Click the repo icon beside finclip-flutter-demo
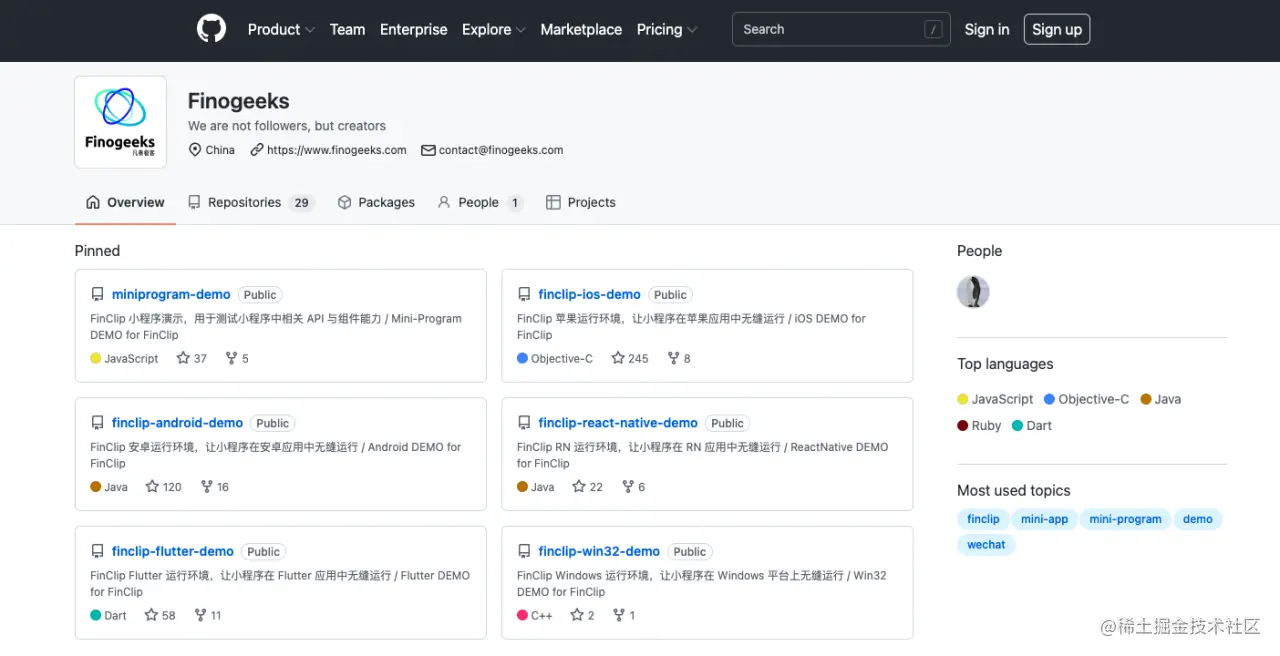Image resolution: width=1280 pixels, height=656 pixels. [x=97, y=551]
